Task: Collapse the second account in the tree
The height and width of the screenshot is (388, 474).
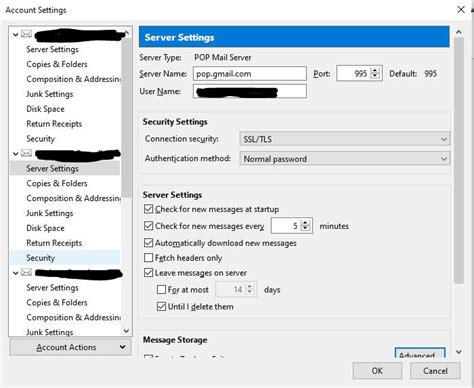Action: 15,154
